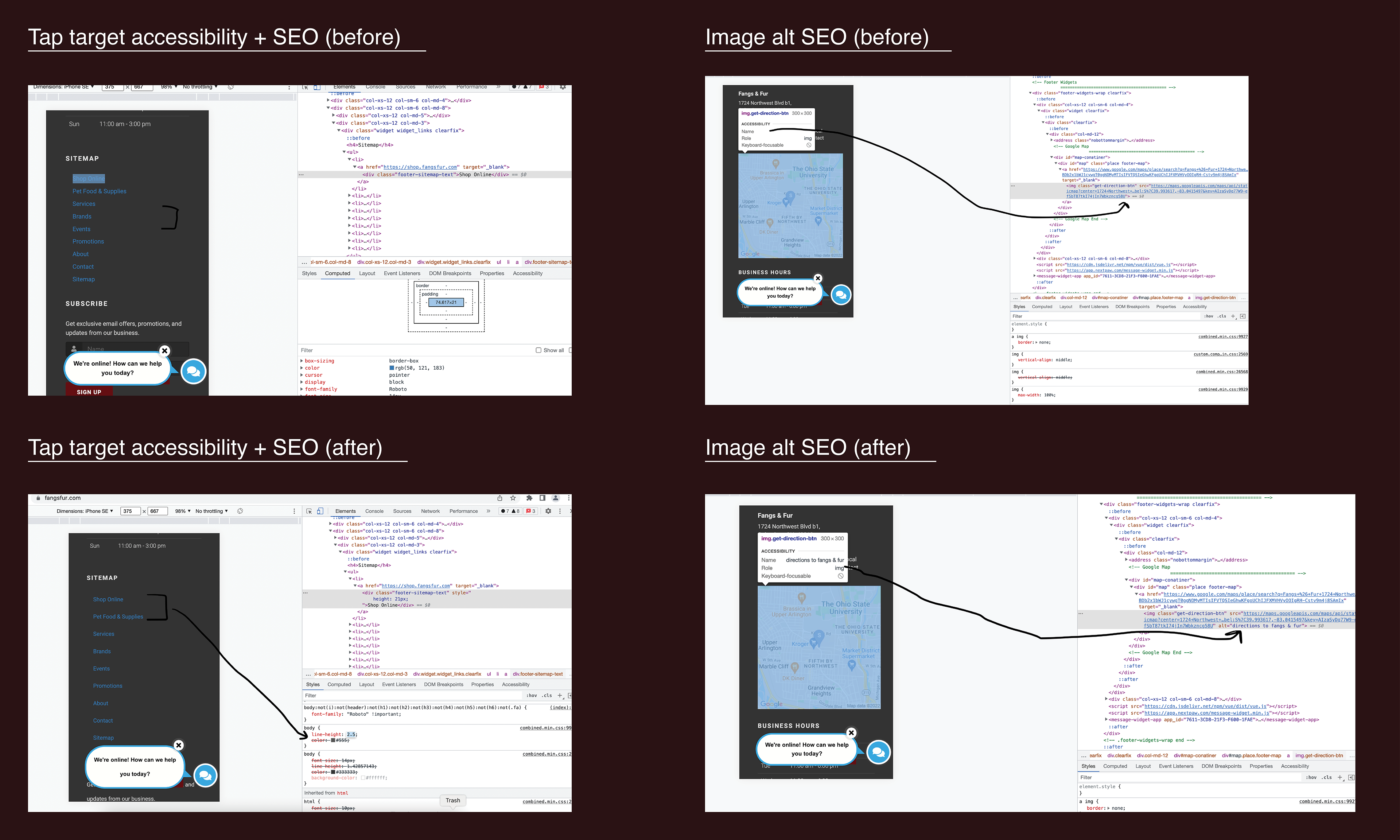Toggle .cls panel in Image alt (before) Styles

coord(1222,316)
